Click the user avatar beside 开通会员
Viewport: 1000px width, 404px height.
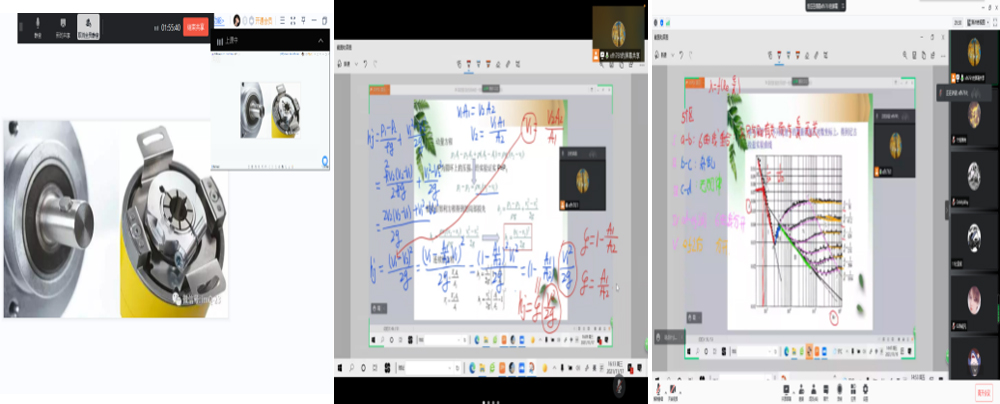237,20
